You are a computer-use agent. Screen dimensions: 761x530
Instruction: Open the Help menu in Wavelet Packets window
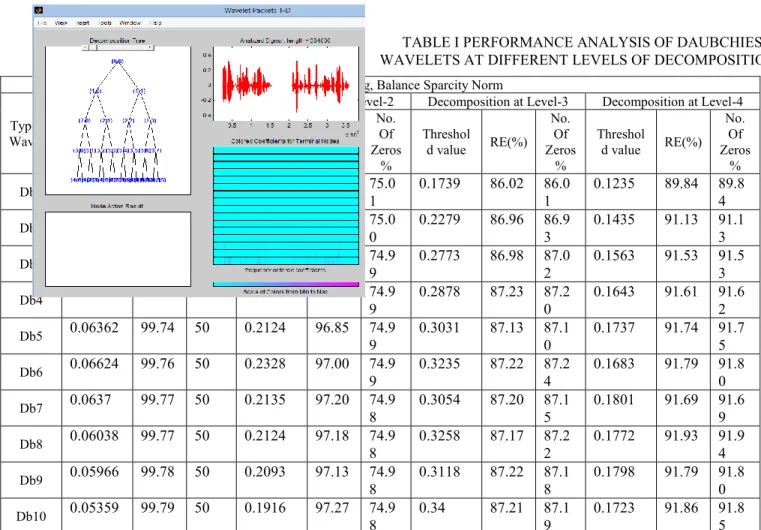pos(155,23)
